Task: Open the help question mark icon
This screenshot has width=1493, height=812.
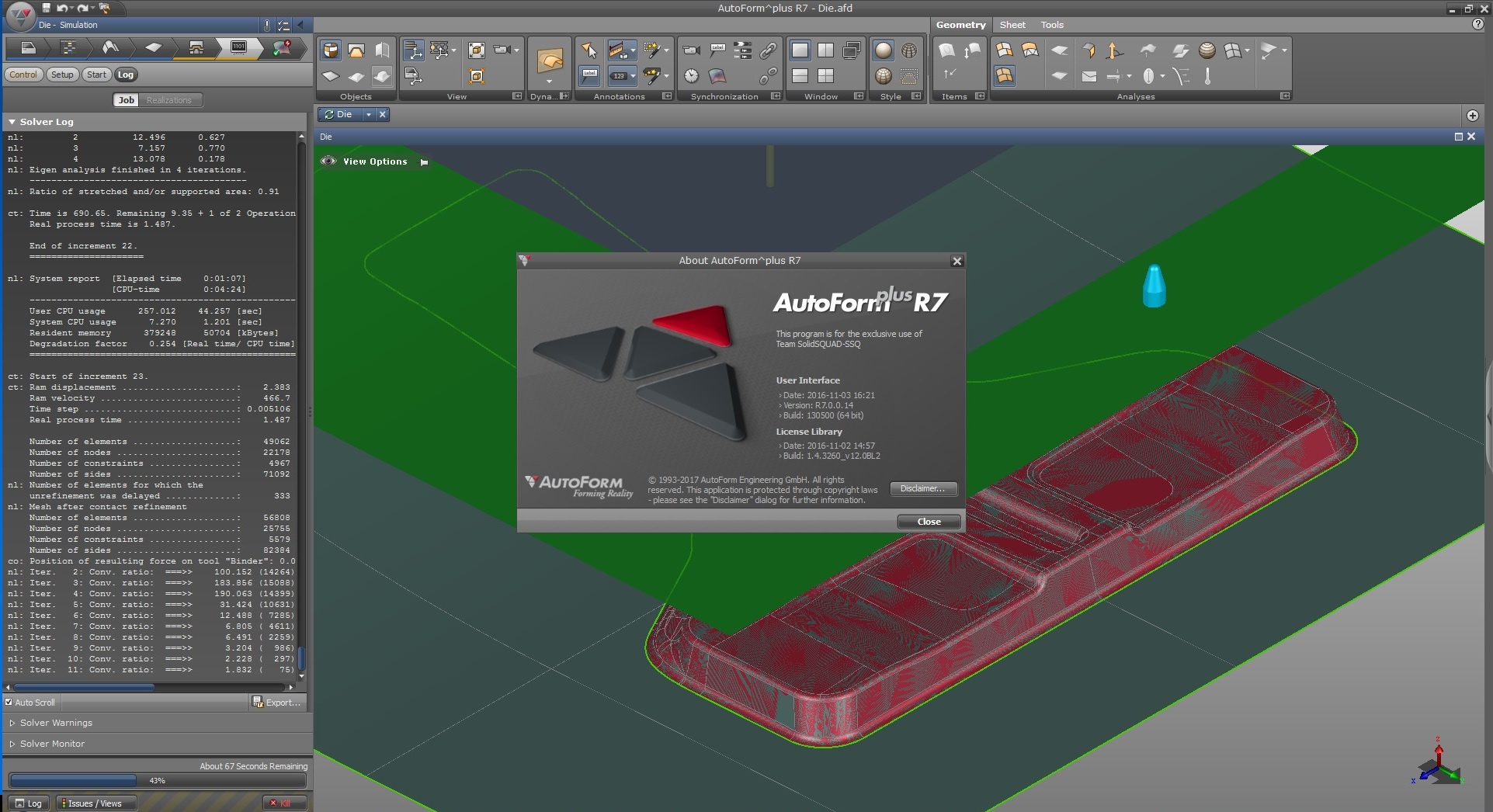Action: click(x=1477, y=24)
